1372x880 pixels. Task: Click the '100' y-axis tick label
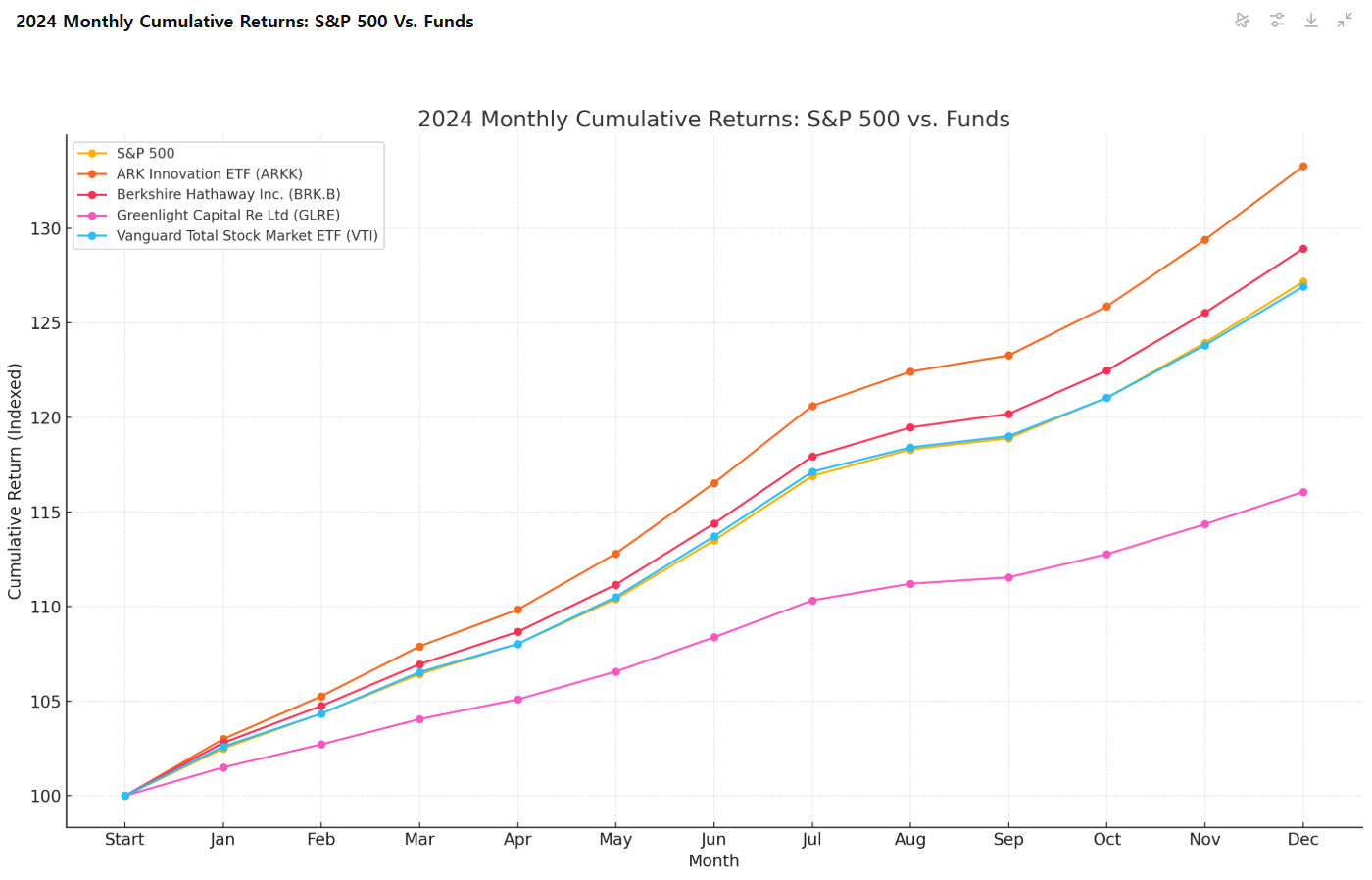click(45, 796)
